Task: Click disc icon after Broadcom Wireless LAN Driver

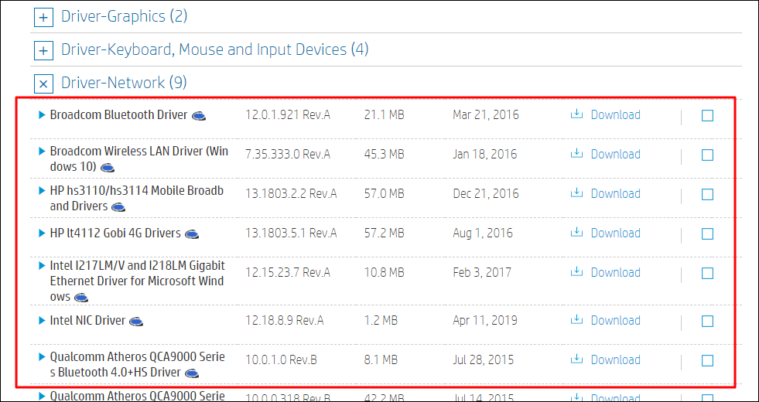Action: pos(107,168)
